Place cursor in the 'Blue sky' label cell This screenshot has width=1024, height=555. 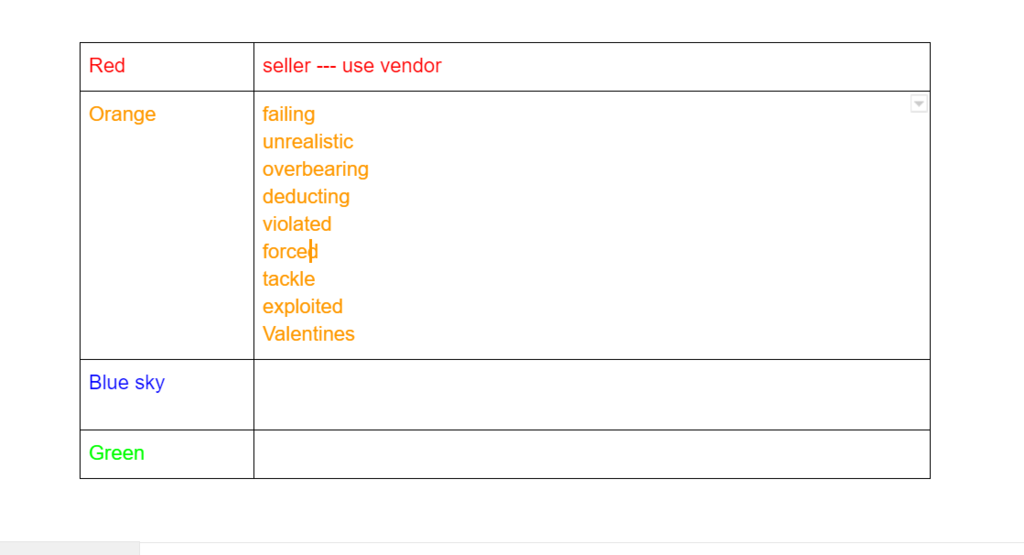[x=167, y=394]
